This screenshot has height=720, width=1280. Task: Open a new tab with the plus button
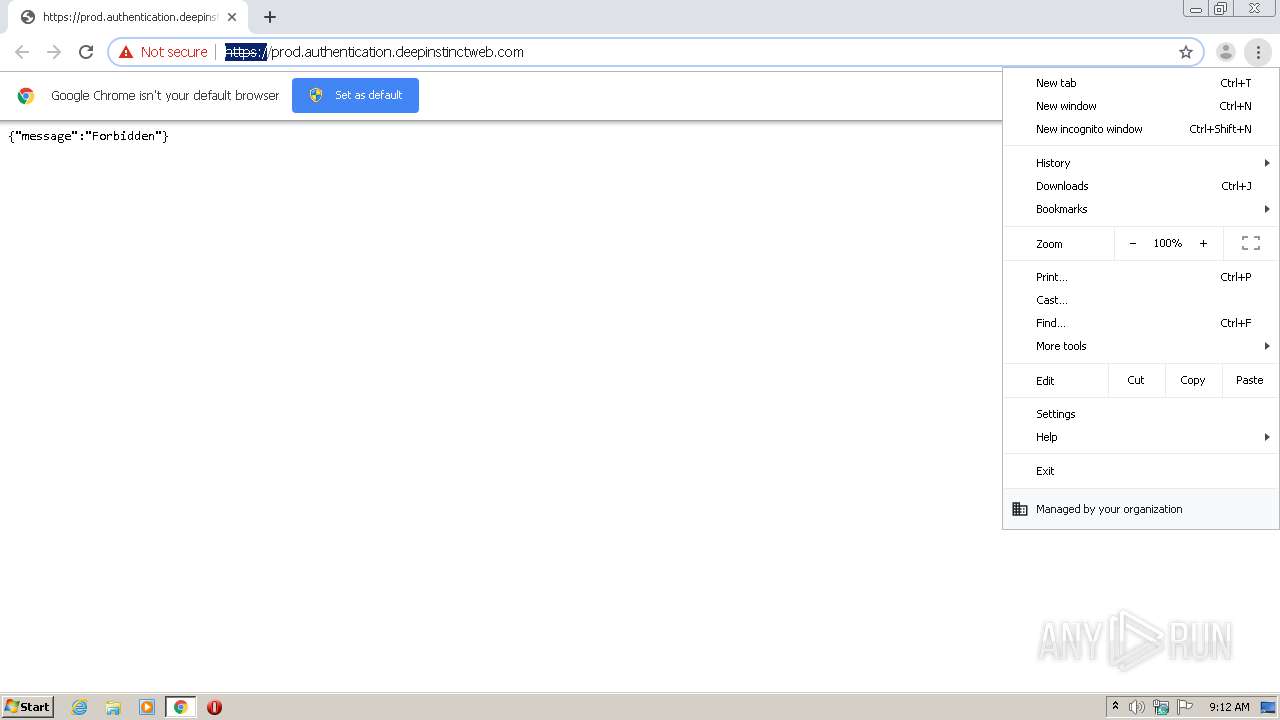pos(270,17)
